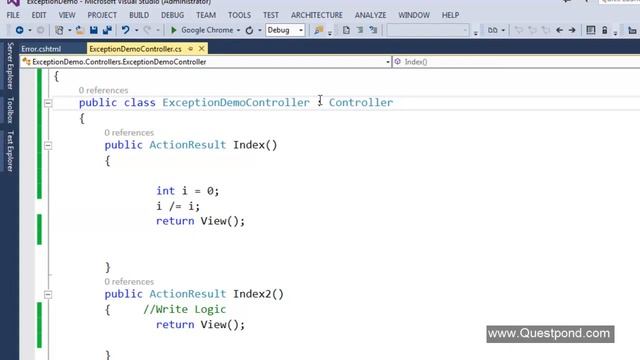Click the right arrow icon in the right toolbar
640x360 pixels.
pos(572,30)
